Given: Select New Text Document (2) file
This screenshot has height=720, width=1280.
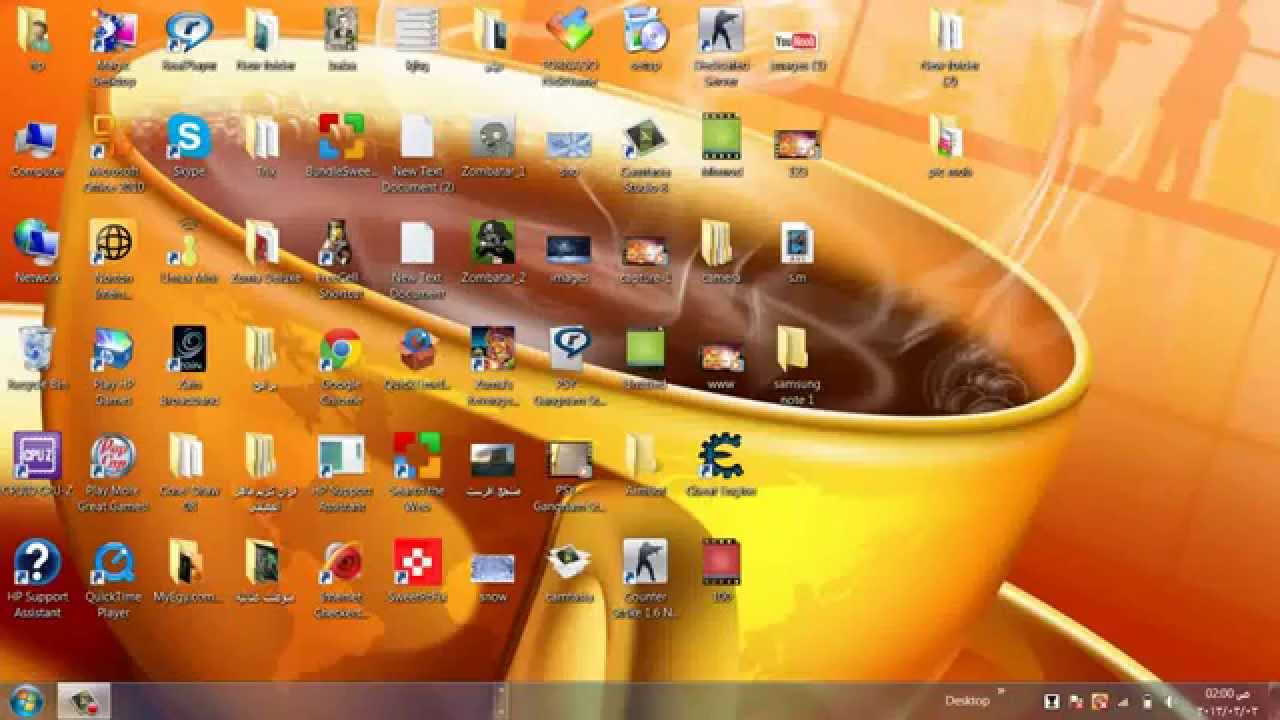Looking at the screenshot, I should point(417,153).
